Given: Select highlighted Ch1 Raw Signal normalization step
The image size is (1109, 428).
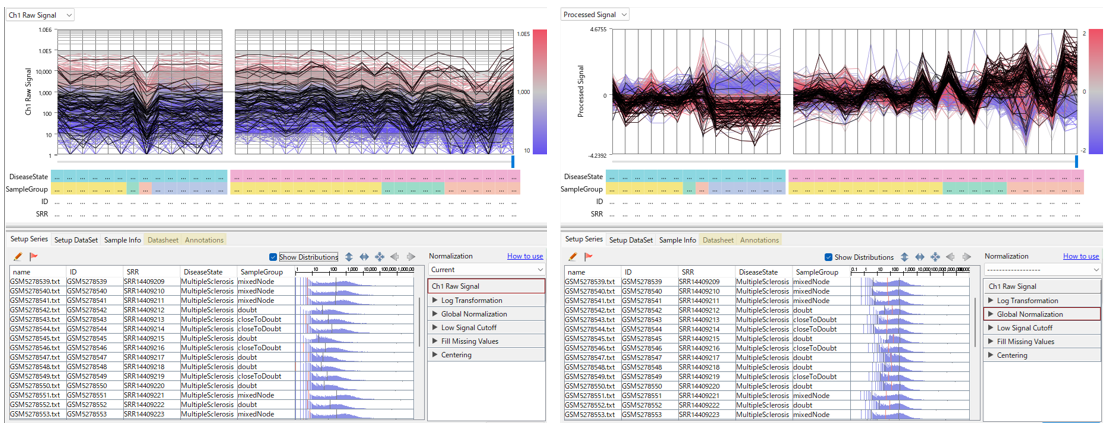Looking at the screenshot, I should click(x=487, y=286).
